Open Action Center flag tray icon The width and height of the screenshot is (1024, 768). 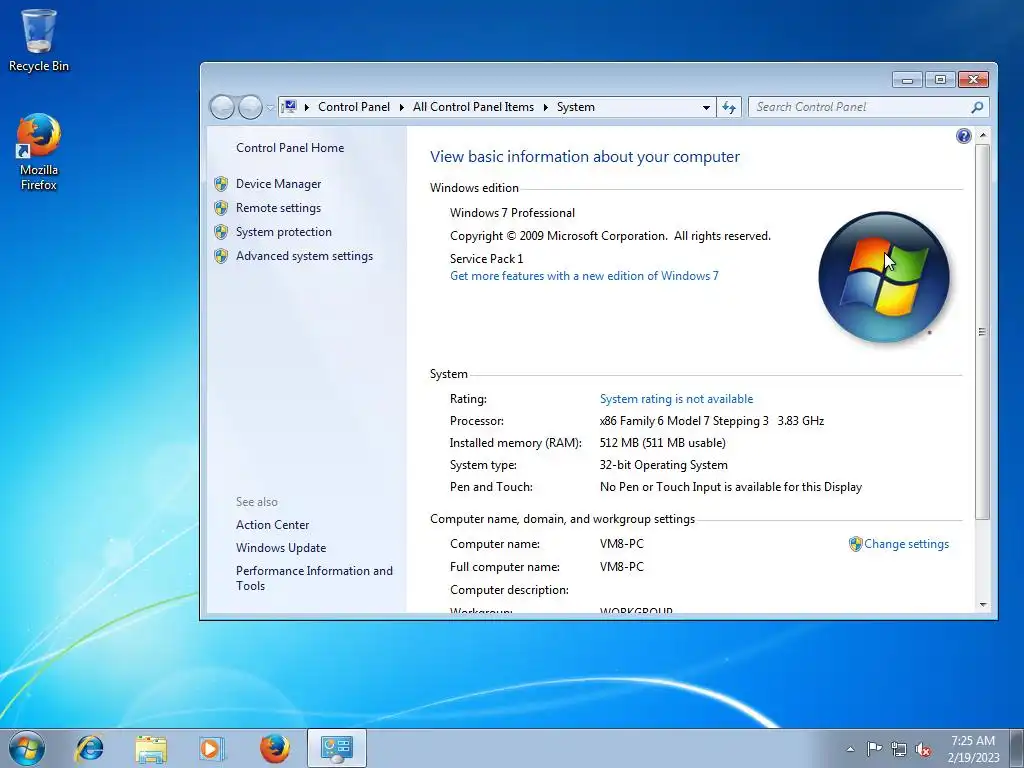coord(874,748)
